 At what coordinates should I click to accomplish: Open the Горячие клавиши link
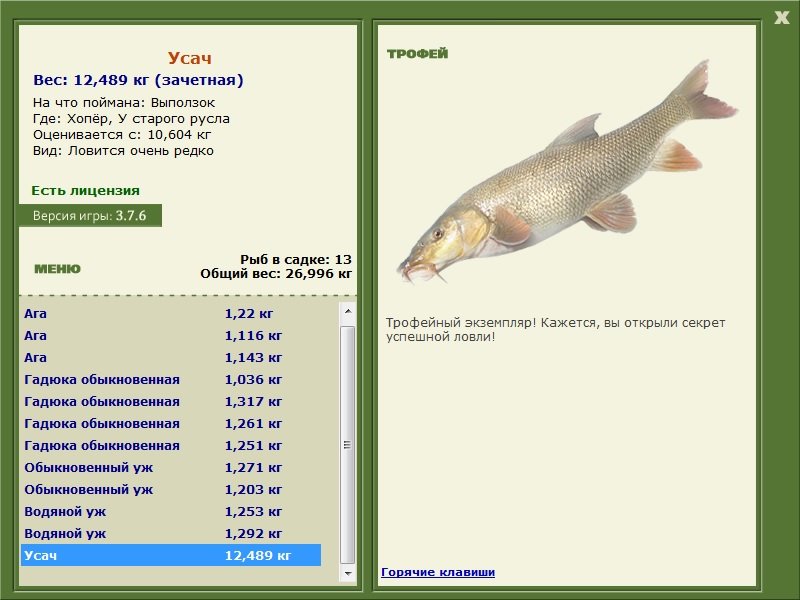(438, 572)
